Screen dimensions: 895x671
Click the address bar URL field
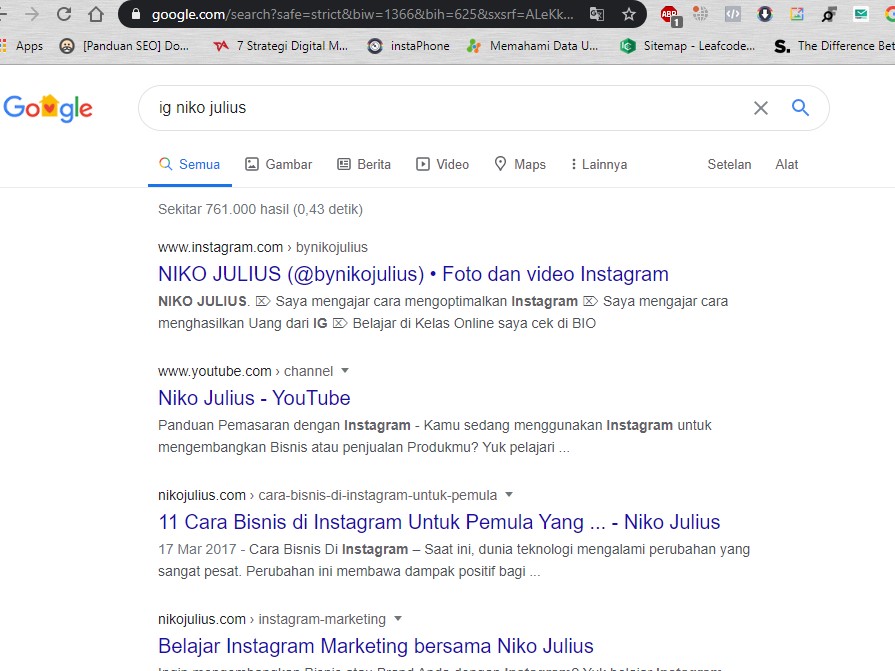362,14
